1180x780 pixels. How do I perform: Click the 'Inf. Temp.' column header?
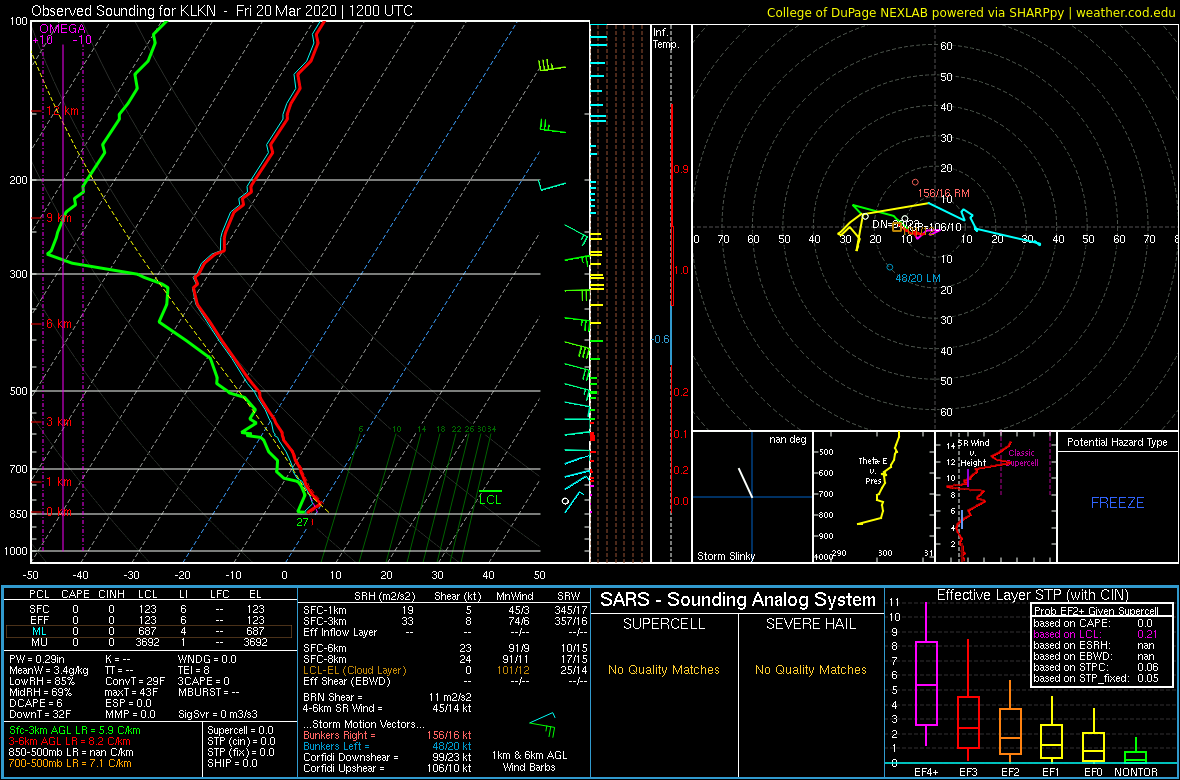tap(666, 38)
